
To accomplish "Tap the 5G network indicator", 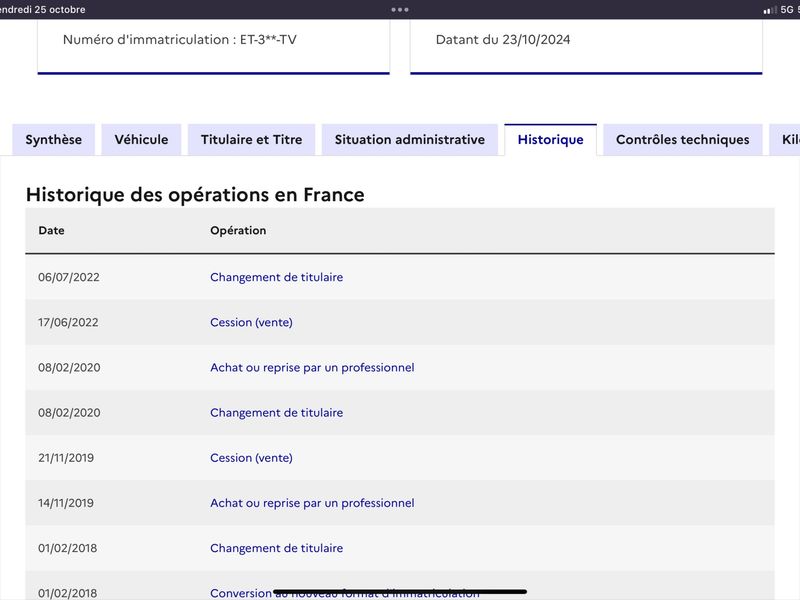I will coord(787,10).
